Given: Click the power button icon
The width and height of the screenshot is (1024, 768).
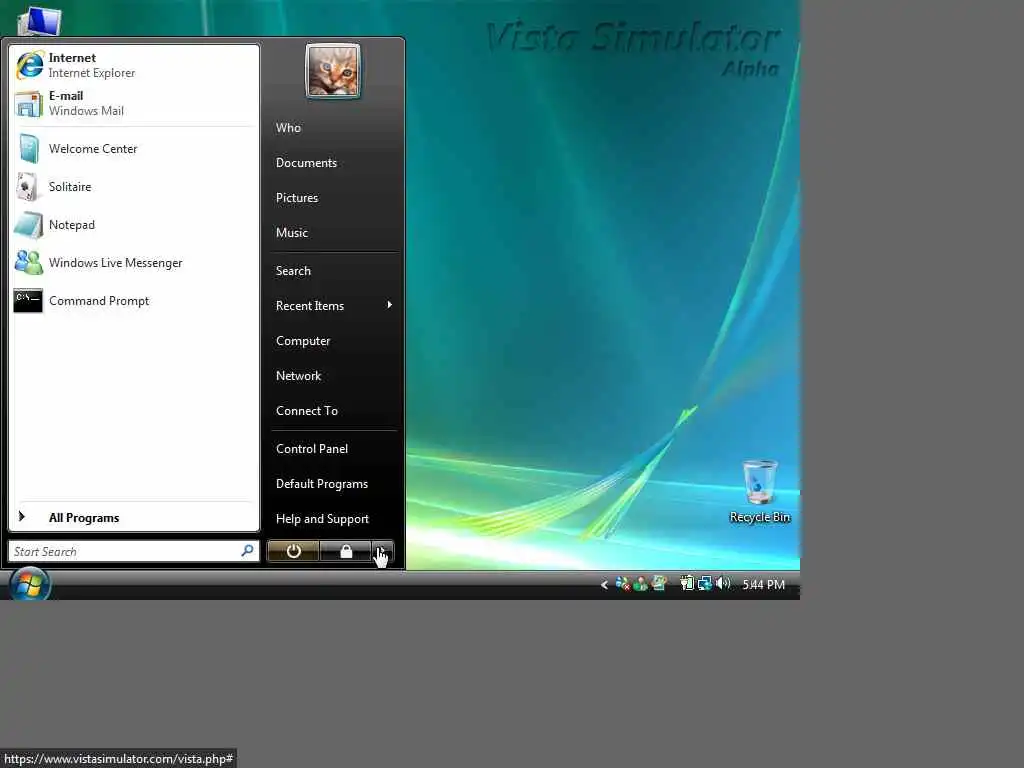Looking at the screenshot, I should pos(293,551).
